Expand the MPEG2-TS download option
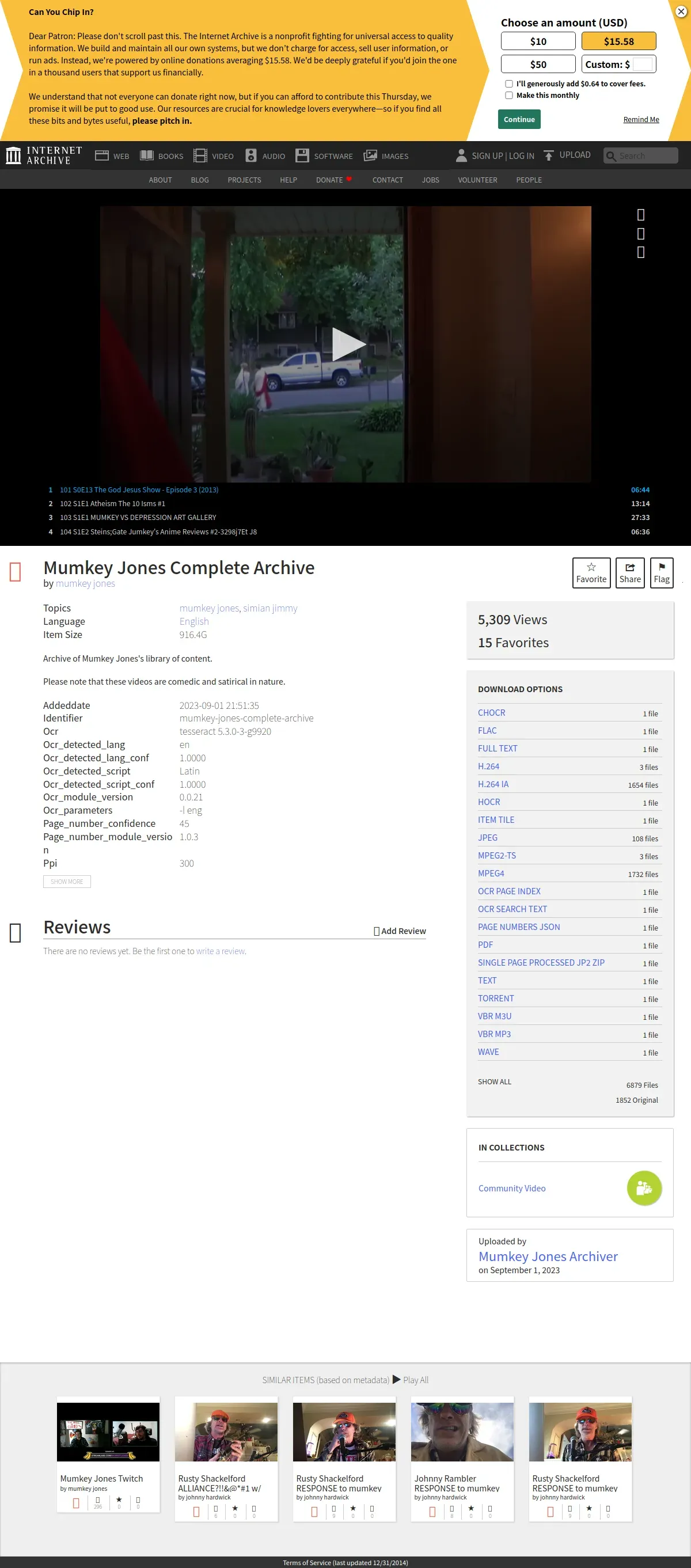This screenshot has width=691, height=1568. (x=497, y=855)
